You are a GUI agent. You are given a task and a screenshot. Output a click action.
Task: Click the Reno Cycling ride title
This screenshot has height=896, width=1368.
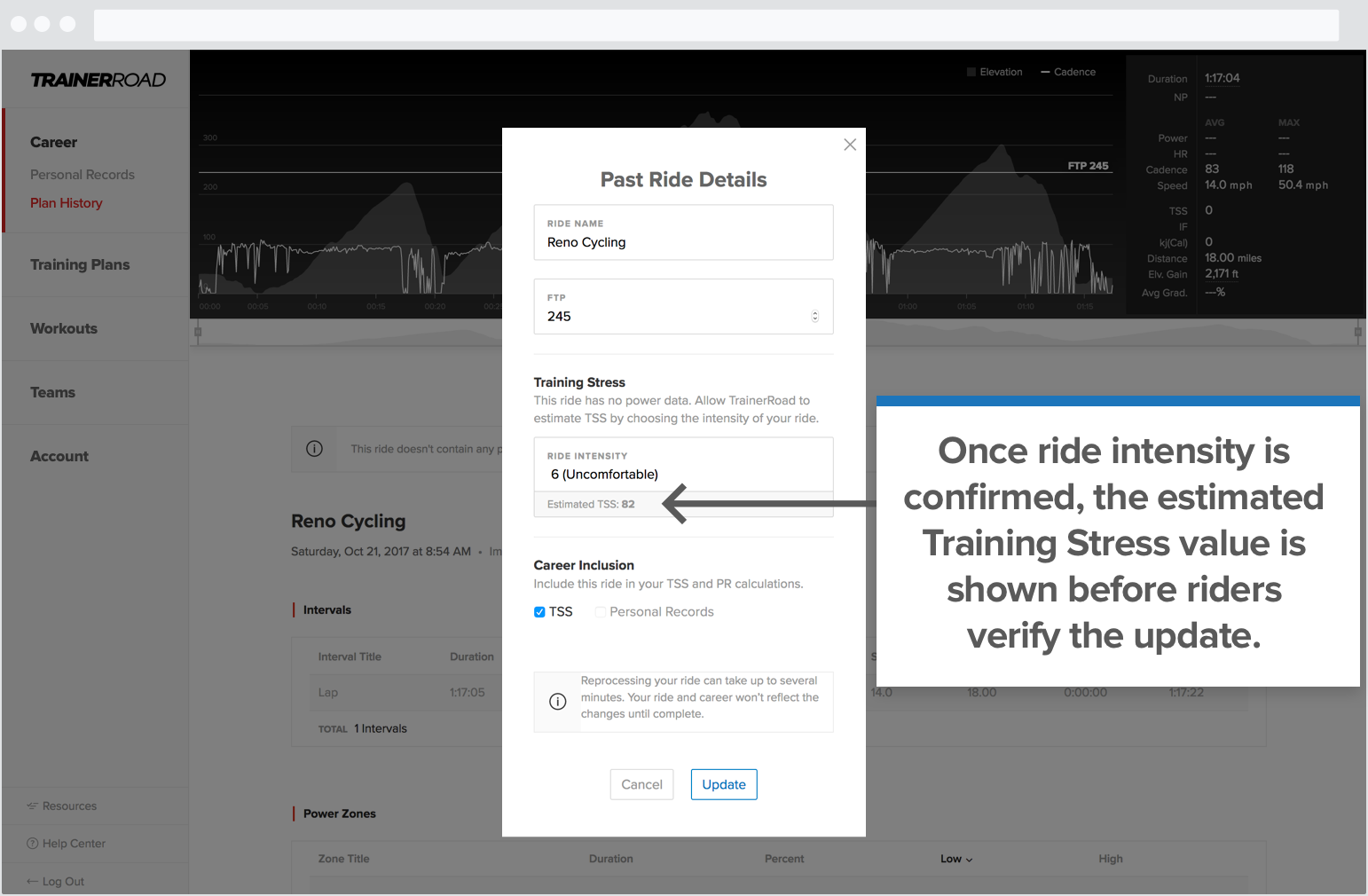(x=349, y=522)
